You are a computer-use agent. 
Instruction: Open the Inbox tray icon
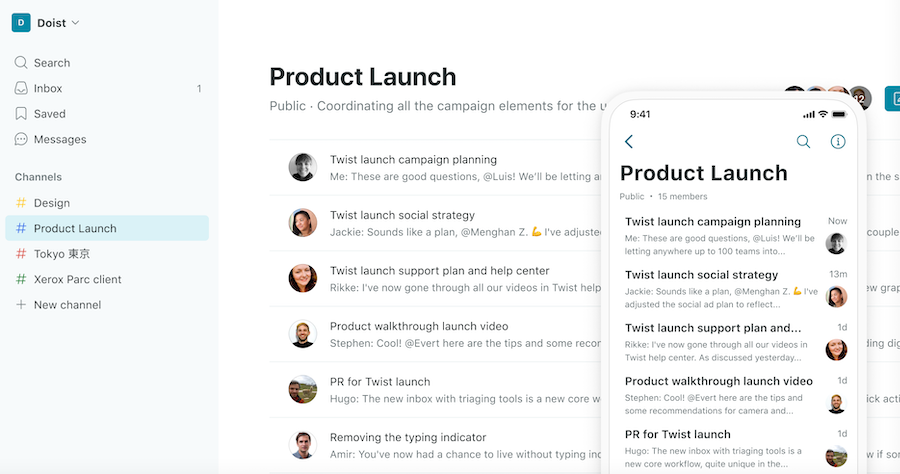pyautogui.click(x=21, y=88)
